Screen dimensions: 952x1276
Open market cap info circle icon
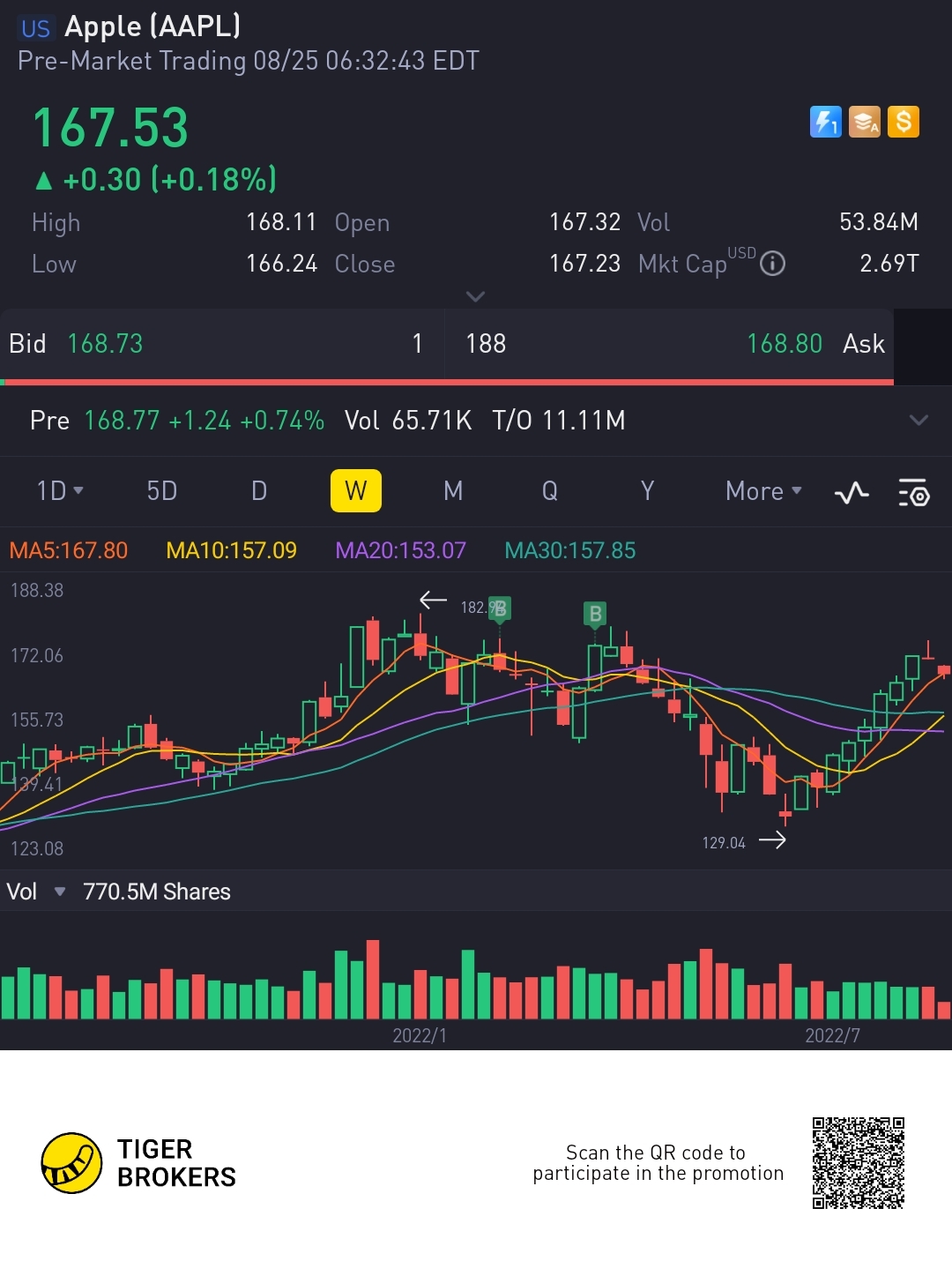tap(772, 264)
